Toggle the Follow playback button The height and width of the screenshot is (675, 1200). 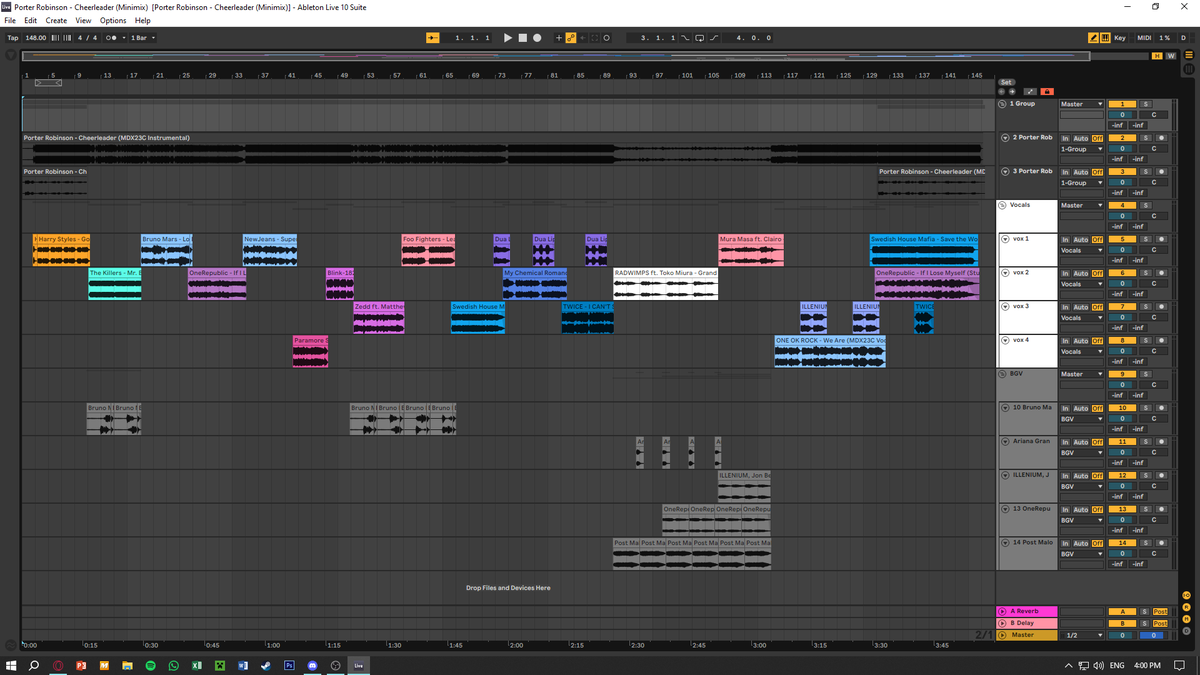pyautogui.click(x=433, y=38)
